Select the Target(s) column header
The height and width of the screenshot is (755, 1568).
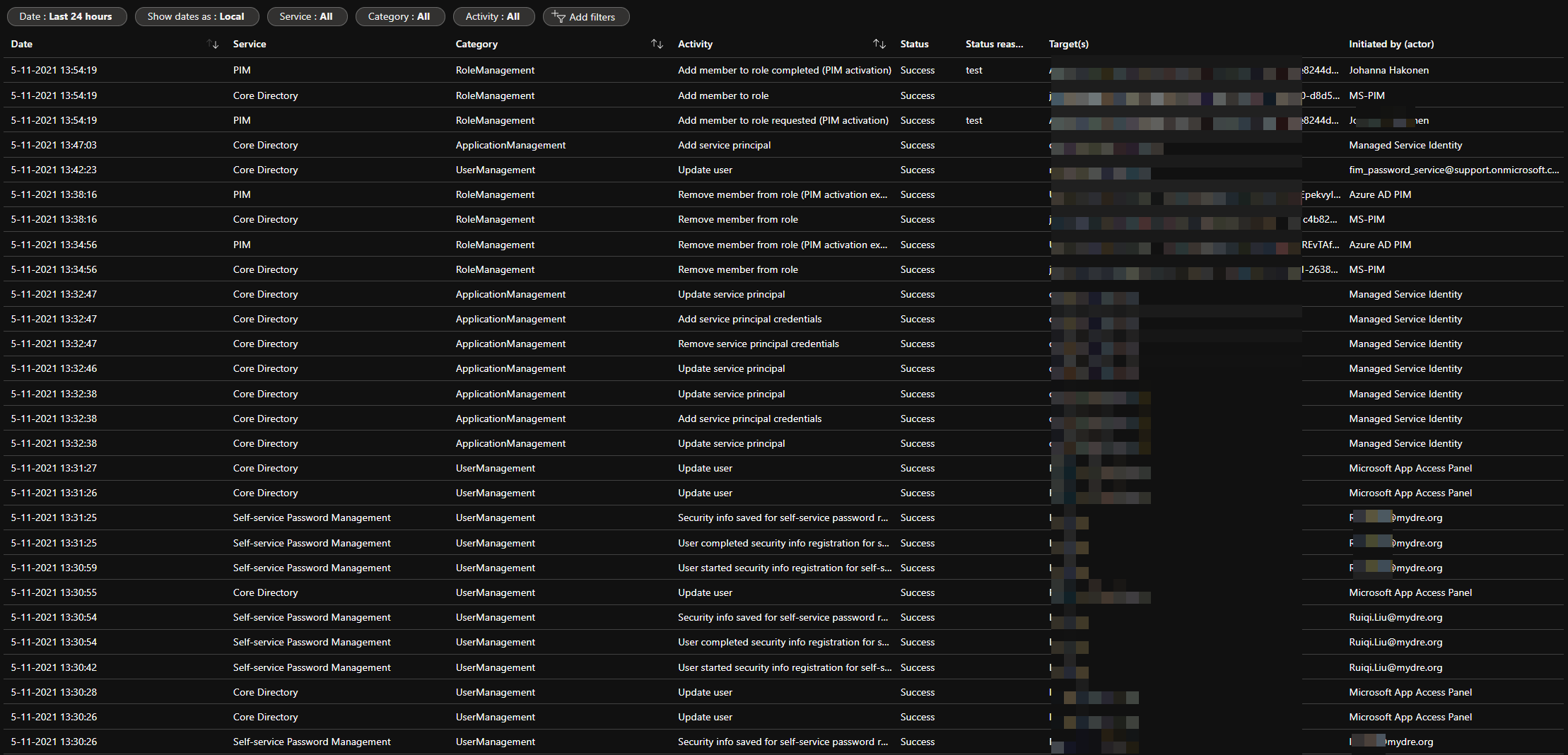point(1068,44)
